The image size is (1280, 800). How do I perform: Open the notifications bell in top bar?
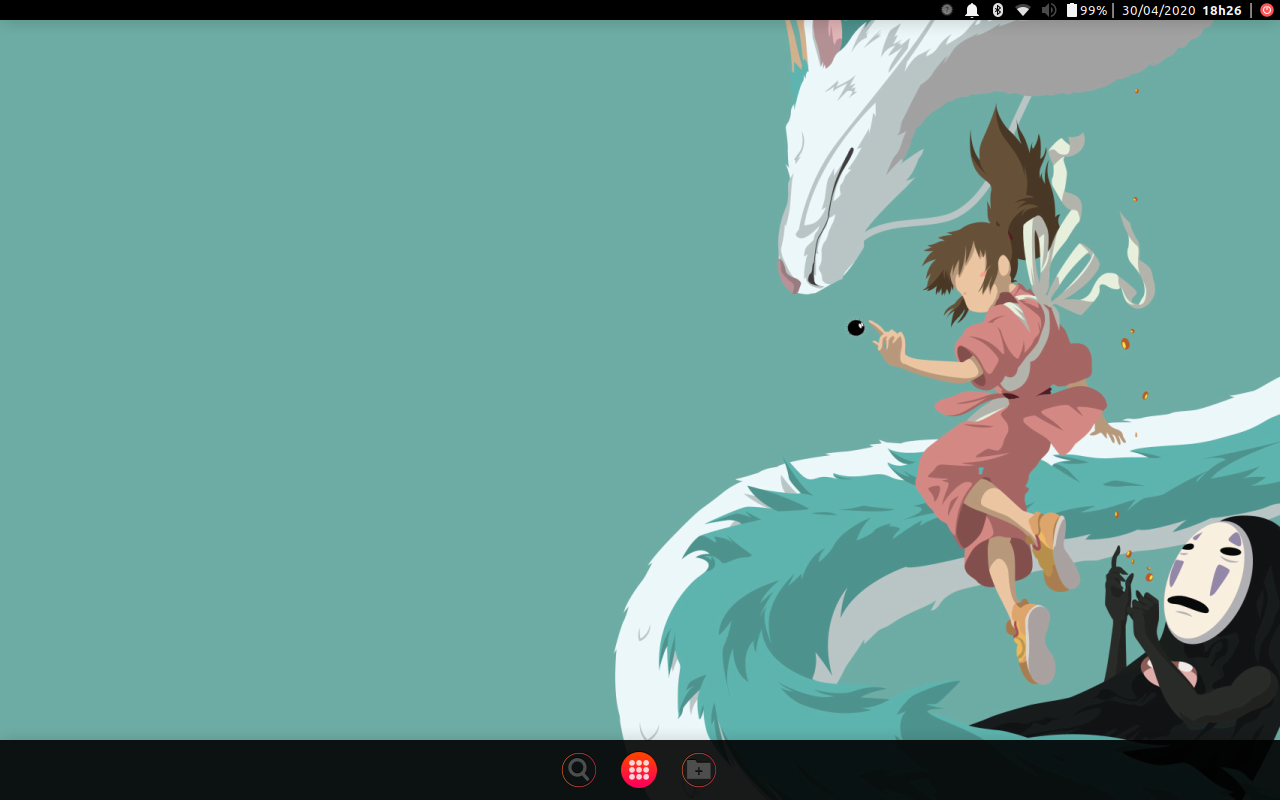[972, 10]
